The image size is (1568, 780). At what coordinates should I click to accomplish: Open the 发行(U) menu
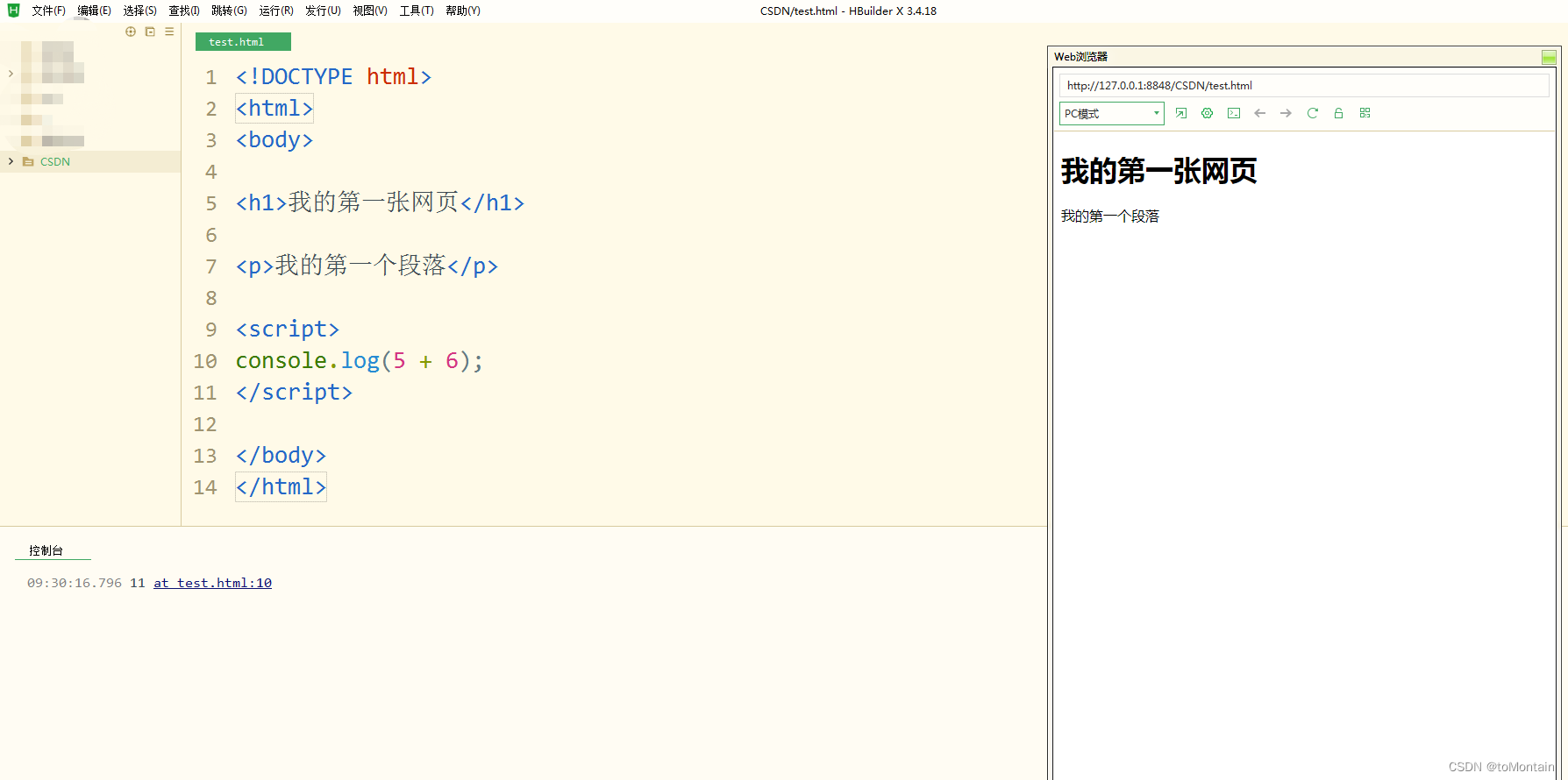click(323, 11)
